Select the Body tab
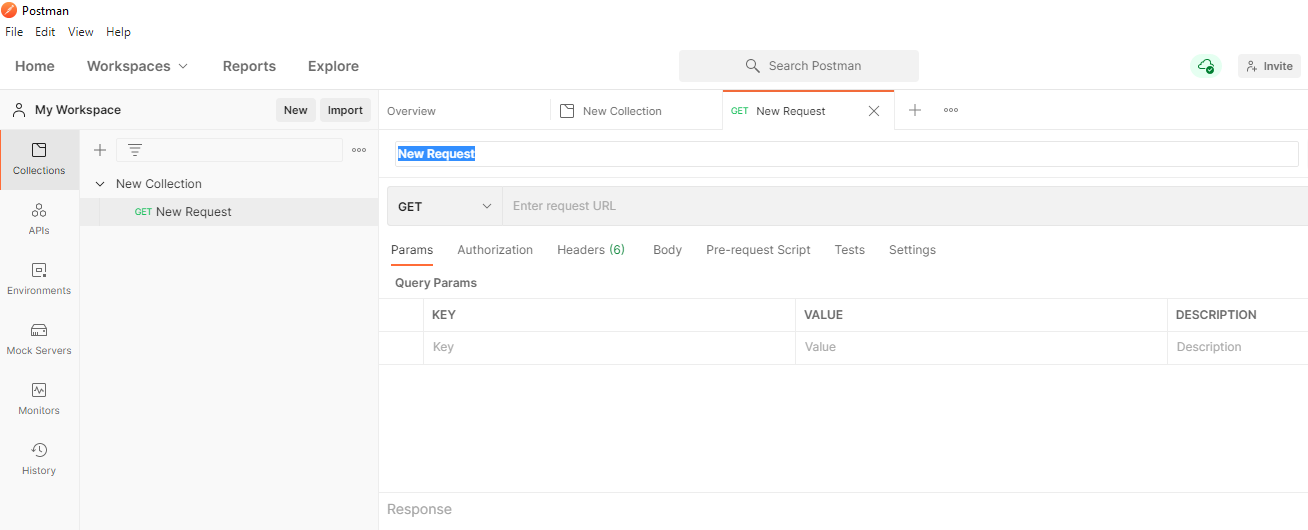1308x530 pixels. (x=667, y=250)
